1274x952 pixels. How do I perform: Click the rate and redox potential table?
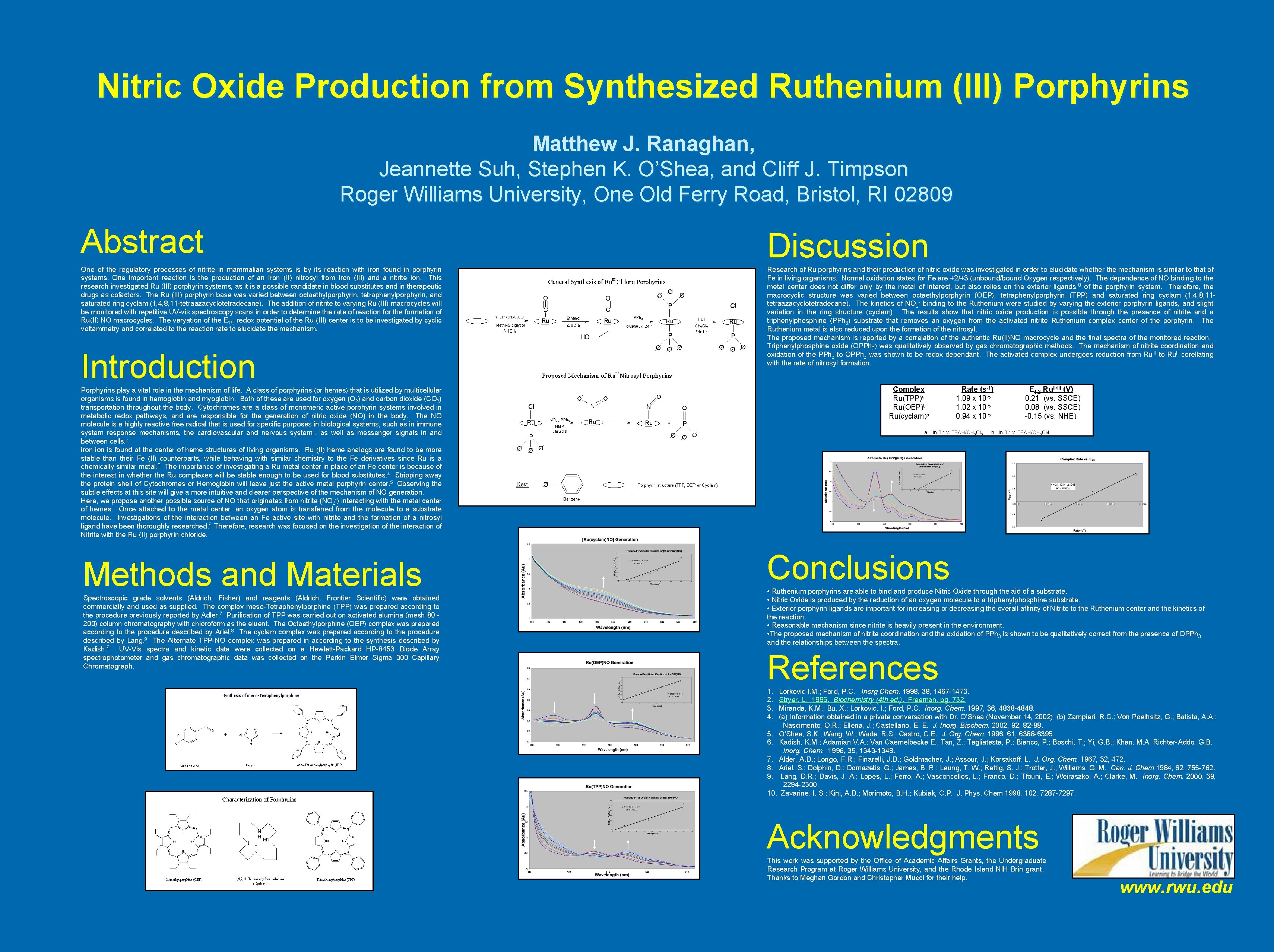point(986,410)
